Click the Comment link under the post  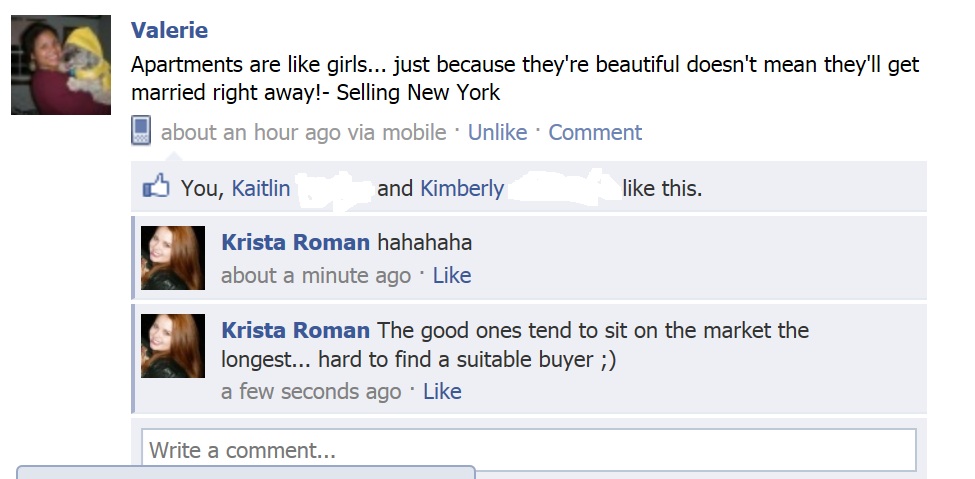(595, 132)
